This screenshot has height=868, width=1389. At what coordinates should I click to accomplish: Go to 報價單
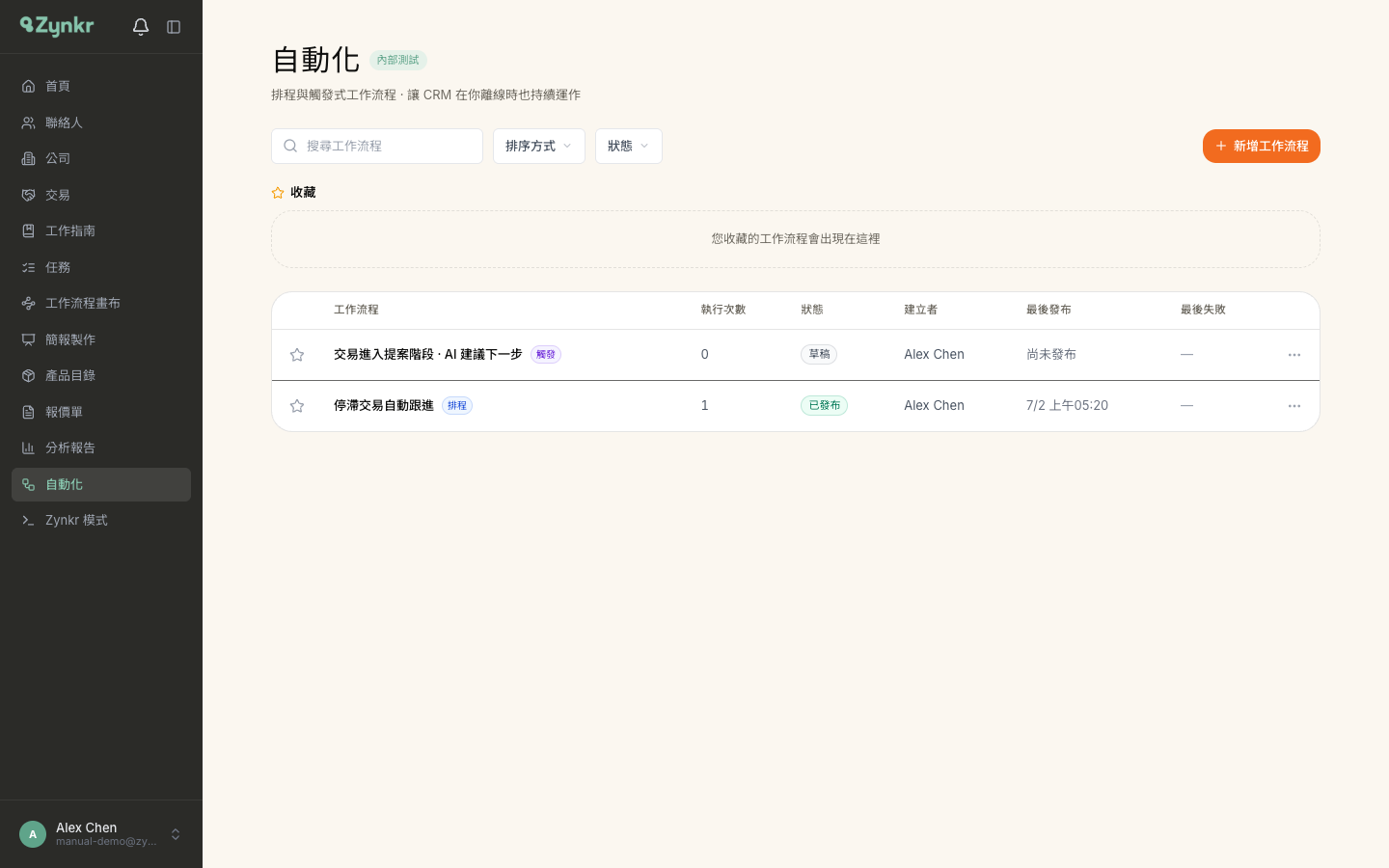coord(101,412)
